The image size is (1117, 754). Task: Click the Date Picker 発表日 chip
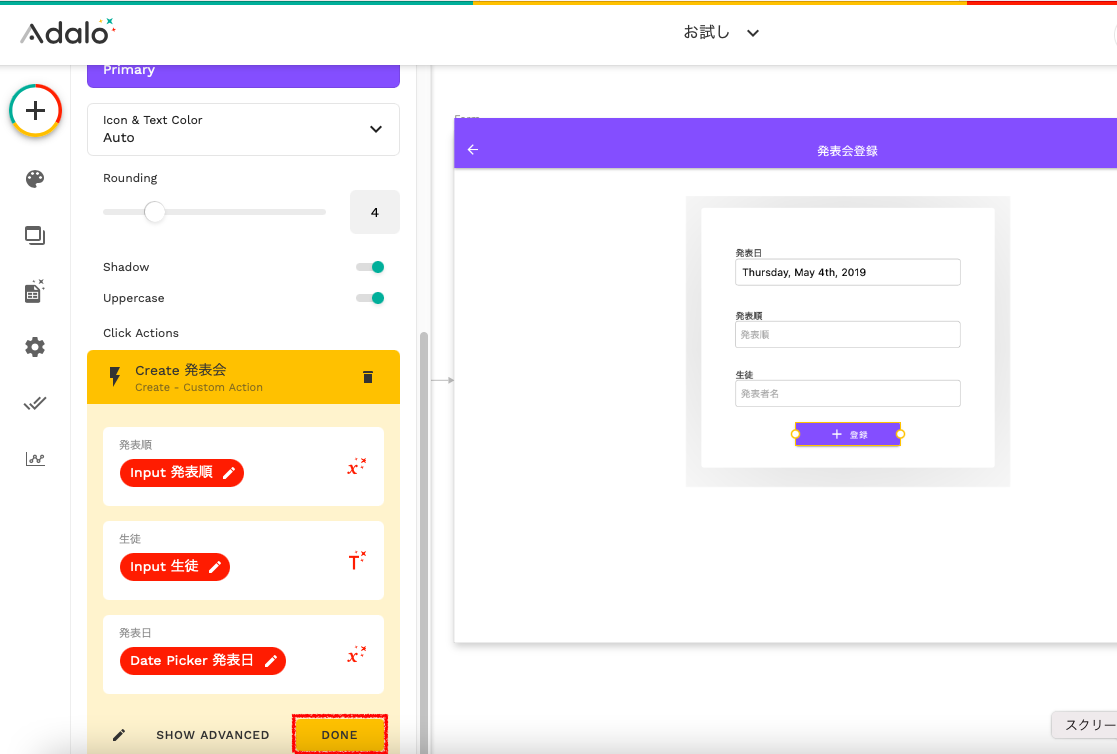202,661
